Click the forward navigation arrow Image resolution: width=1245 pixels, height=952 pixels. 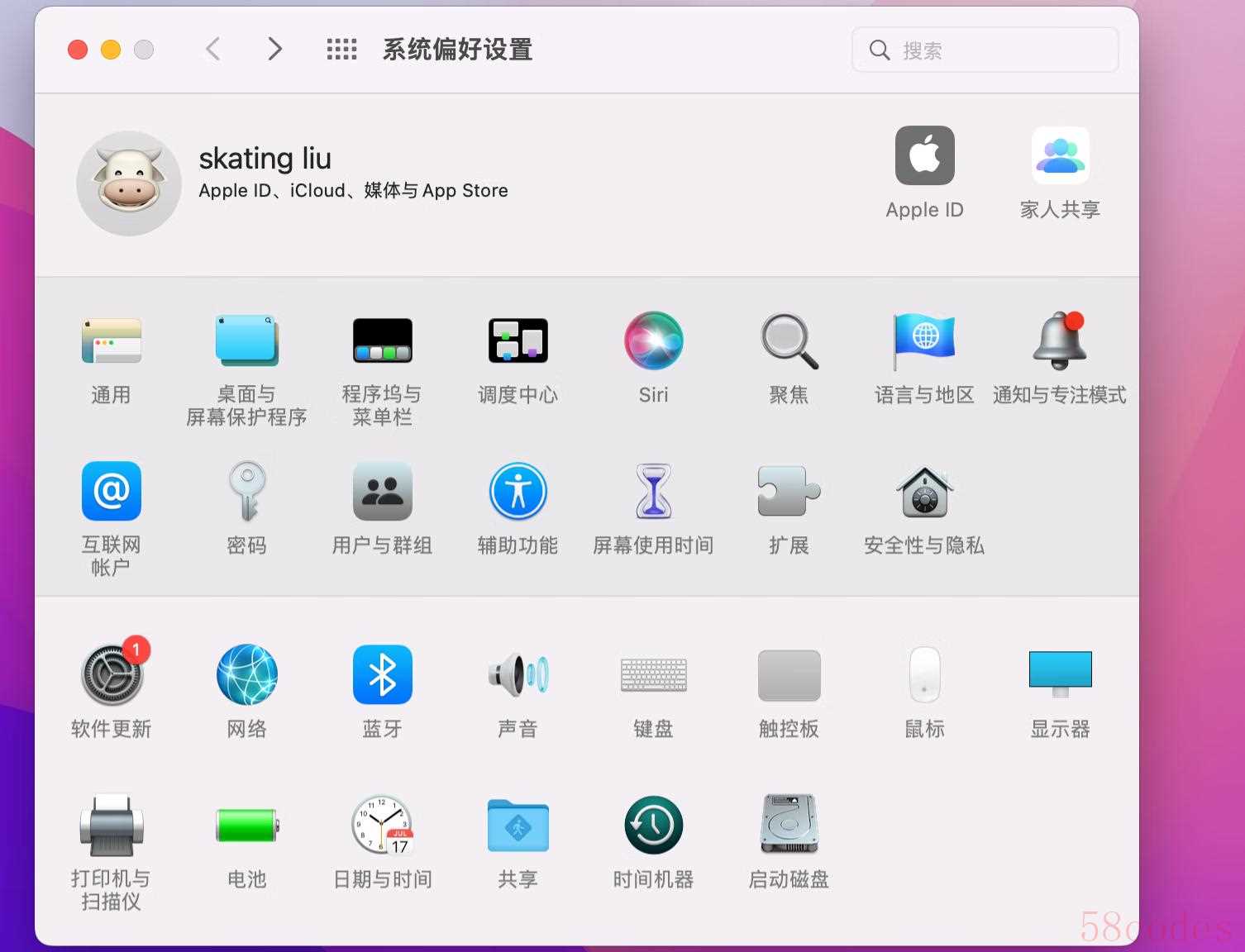point(274,50)
